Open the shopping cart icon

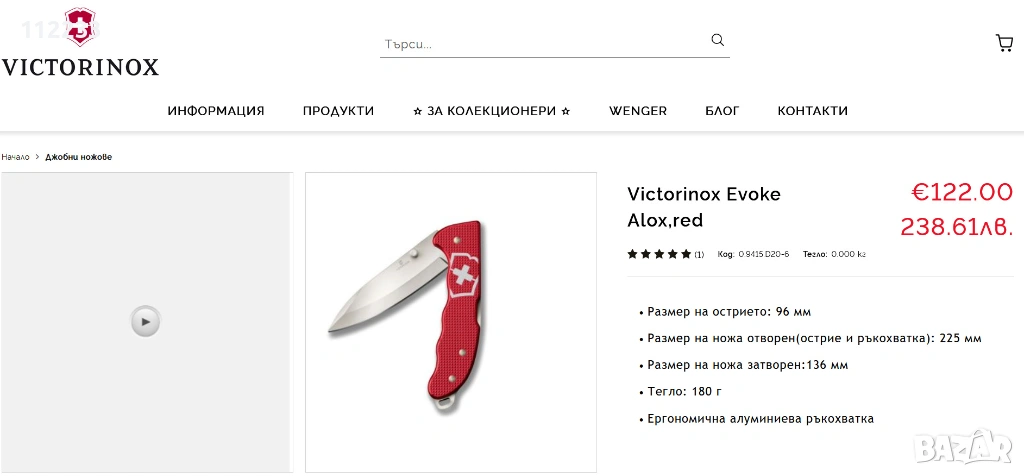click(1004, 43)
